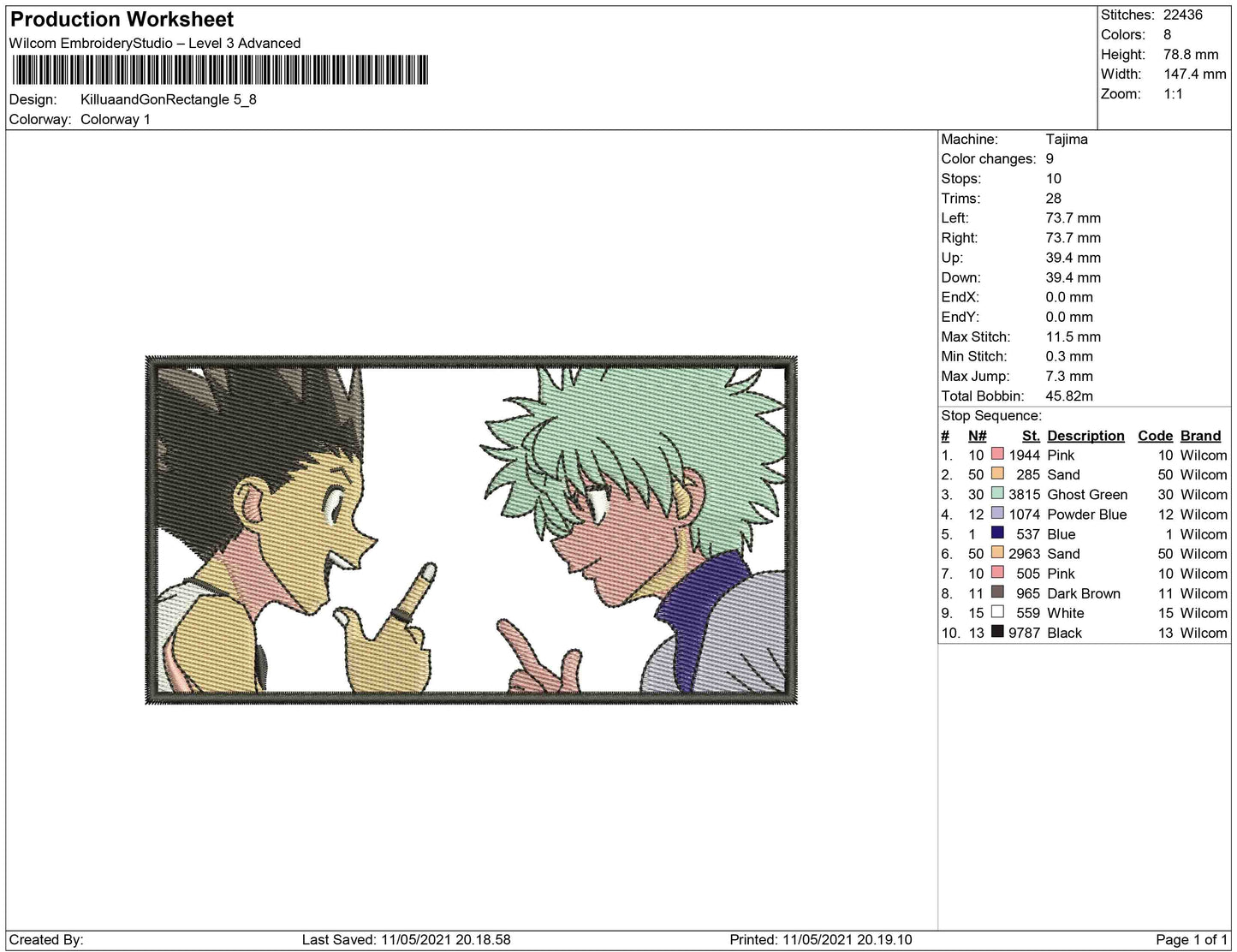Screen dimensions: 1237x952
Task: Click the "N#" column header
Action: [978, 436]
